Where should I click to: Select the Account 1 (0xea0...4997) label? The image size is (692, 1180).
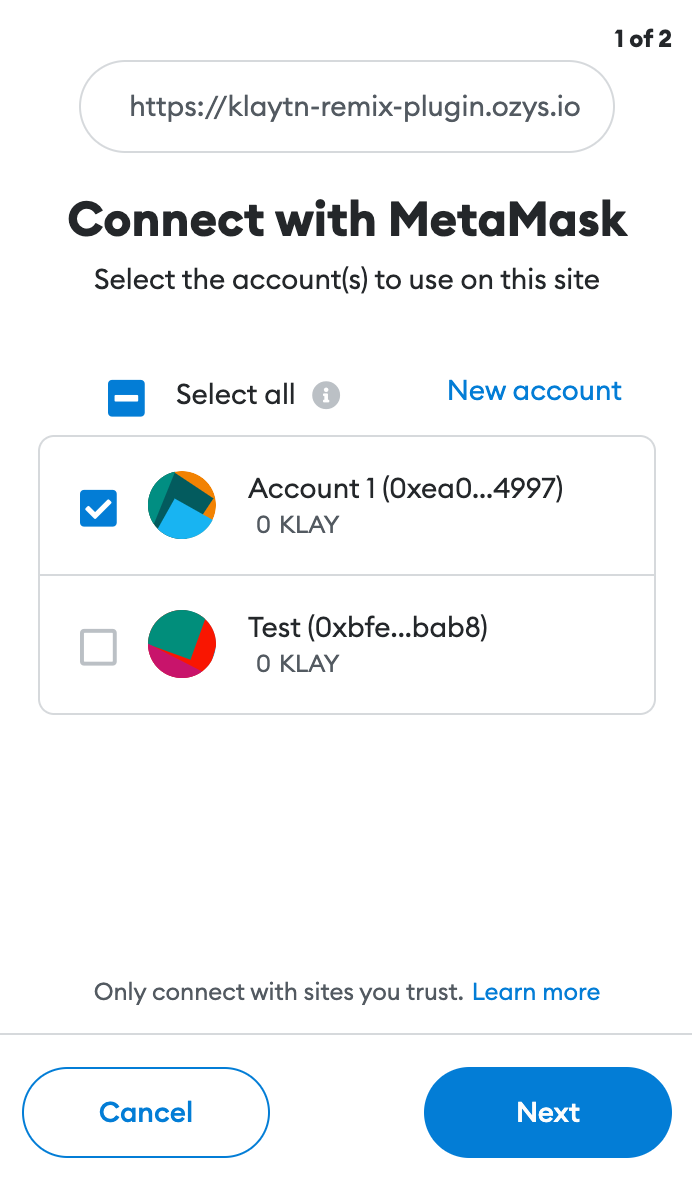pyautogui.click(x=405, y=488)
